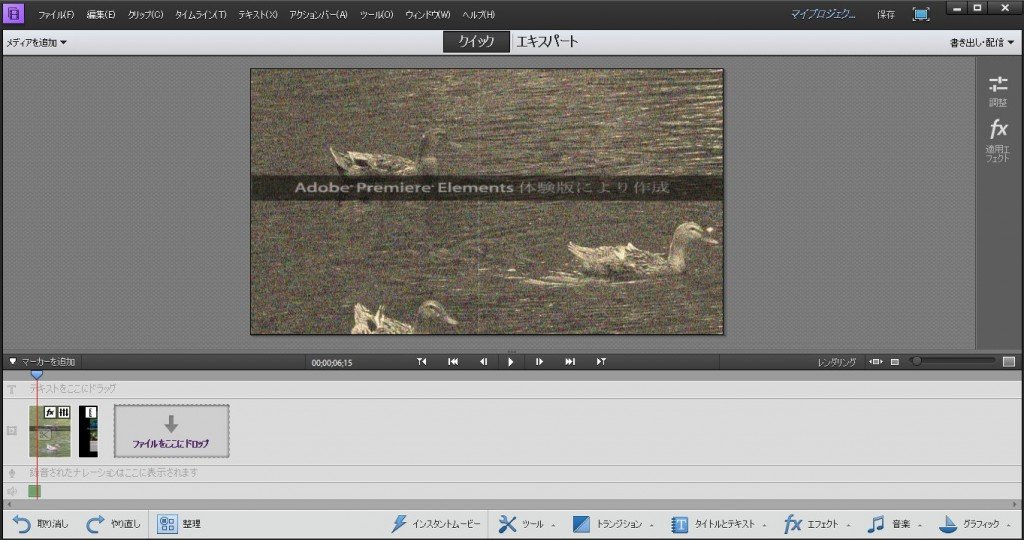Click the fit-to-timeline icon beside レンダリング
This screenshot has height=540, width=1024.
pos(876,362)
